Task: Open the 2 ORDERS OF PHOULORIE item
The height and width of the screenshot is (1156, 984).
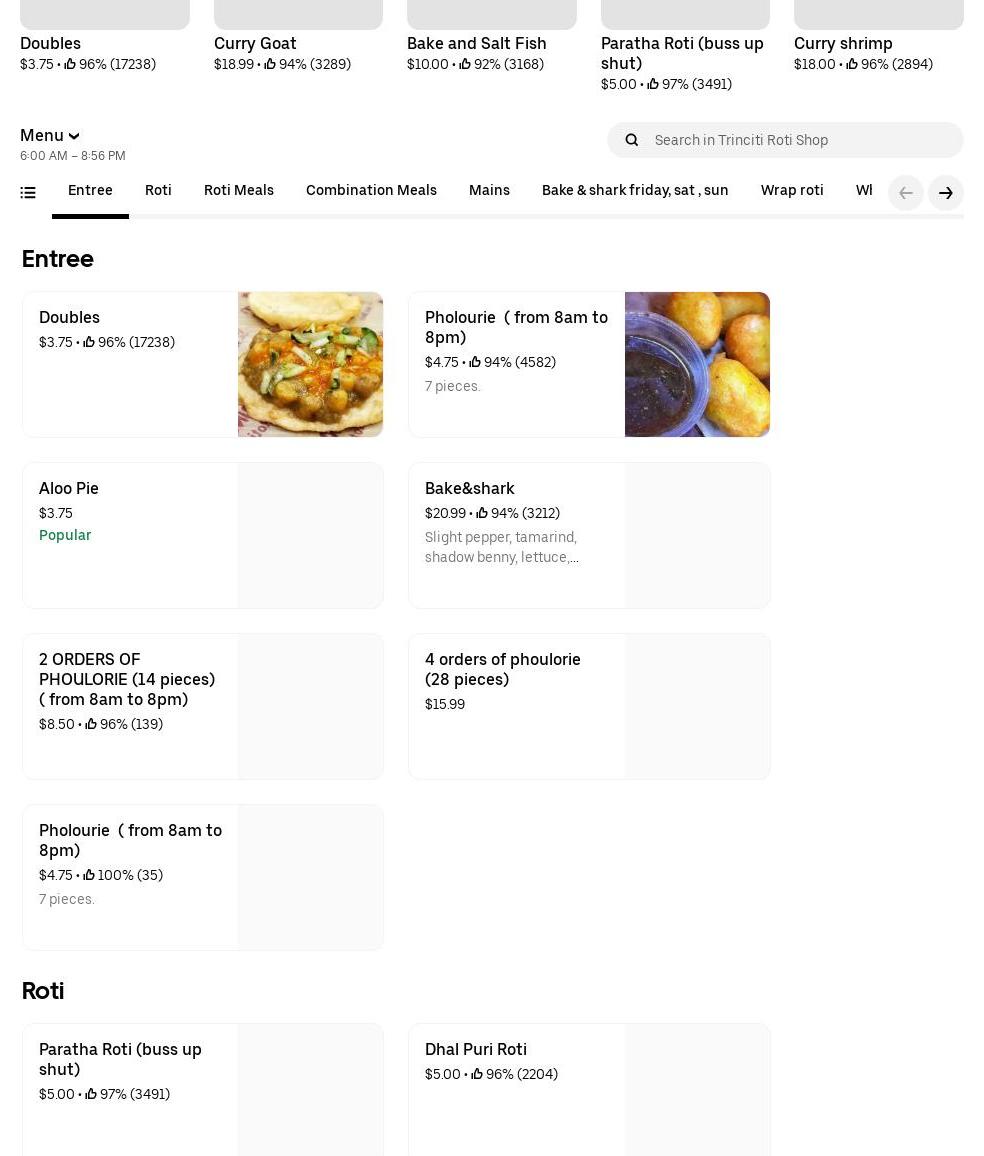Action: point(203,706)
